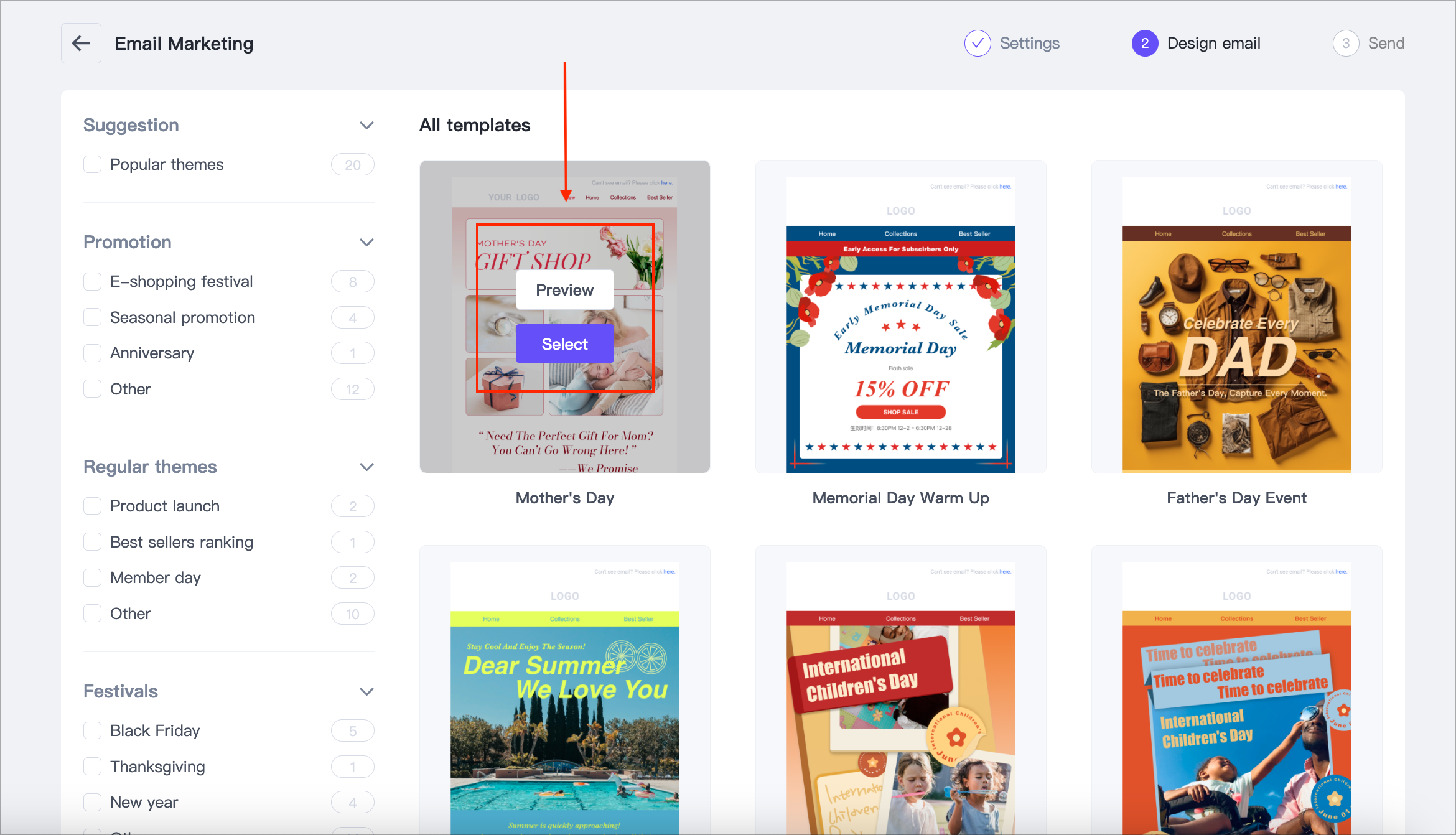
Task: Click the Popular themes count badge 20
Action: click(353, 164)
